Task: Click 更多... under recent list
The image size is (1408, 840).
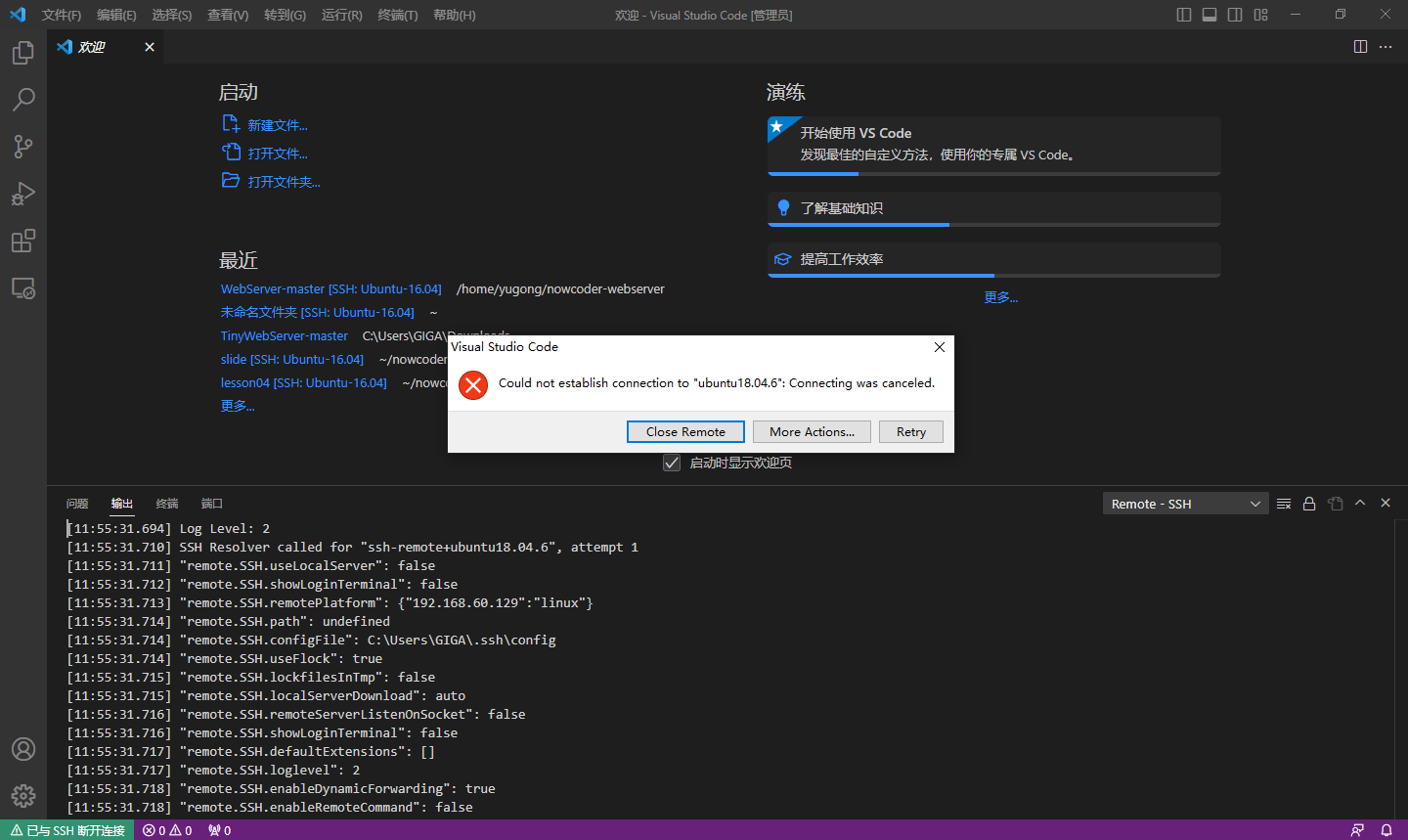Action: tap(238, 406)
